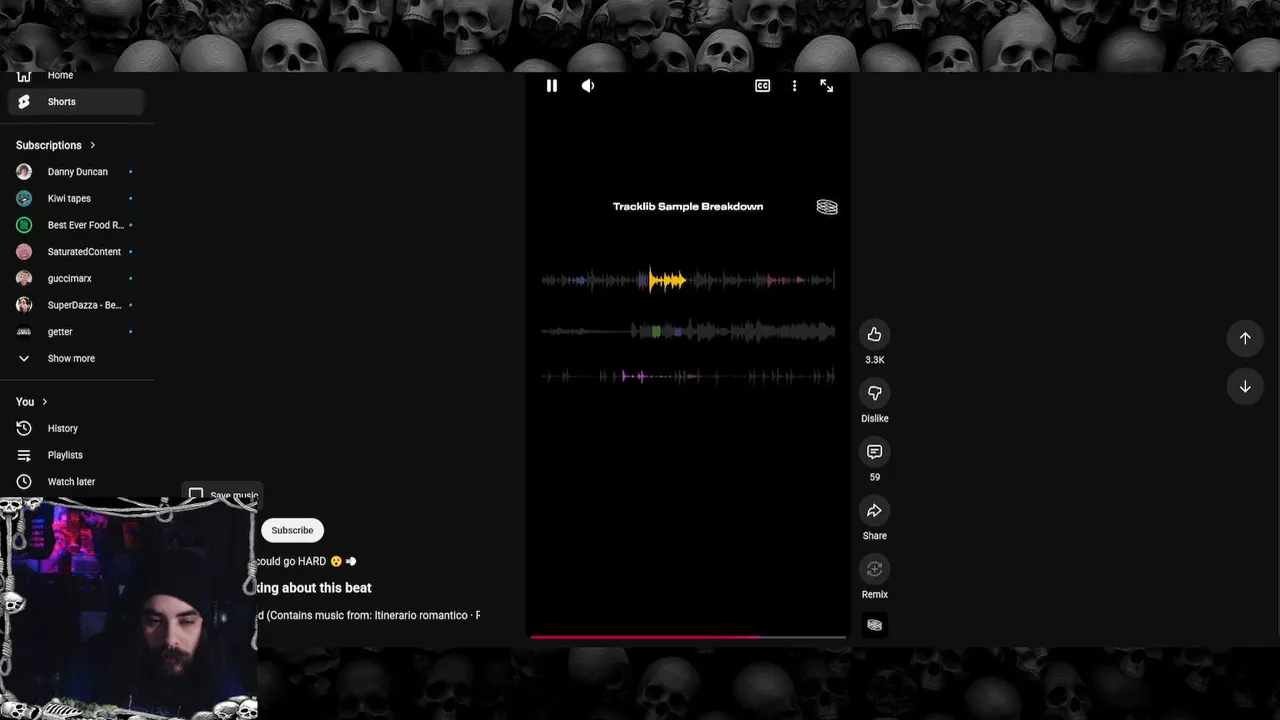
Task: Expand the Subscriptions section
Action: coord(56,145)
